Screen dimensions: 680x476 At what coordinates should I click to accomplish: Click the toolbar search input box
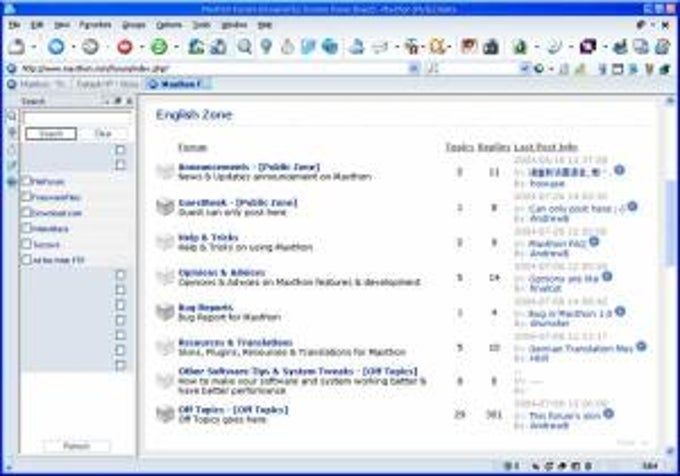[x=480, y=68]
